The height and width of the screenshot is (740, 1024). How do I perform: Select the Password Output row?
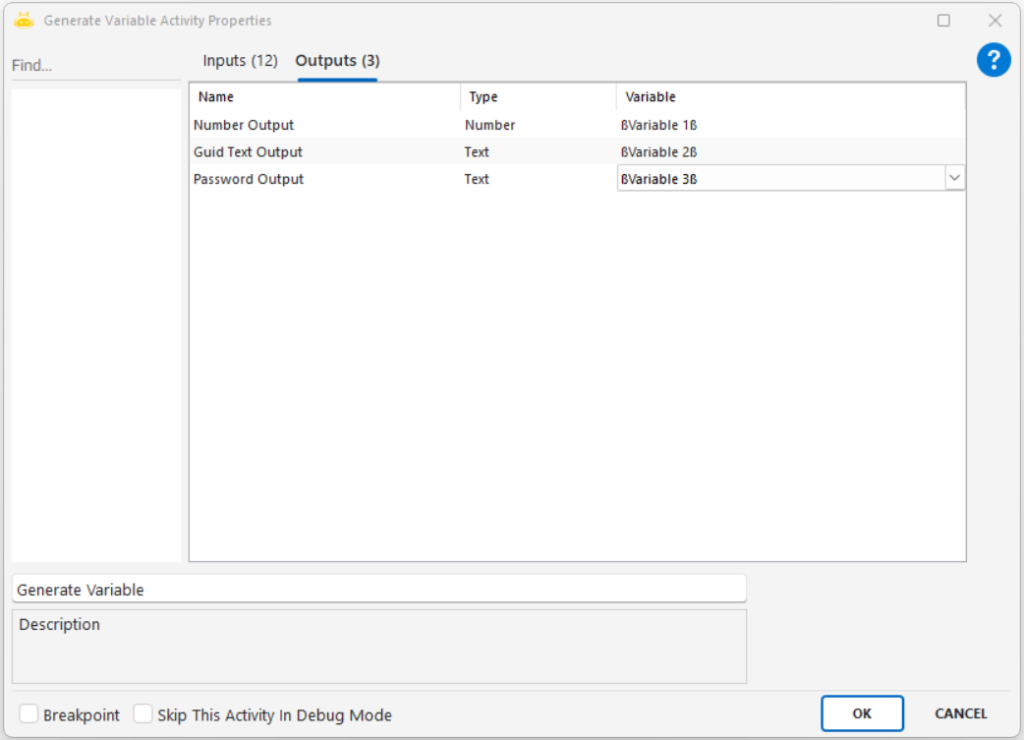click(249, 179)
